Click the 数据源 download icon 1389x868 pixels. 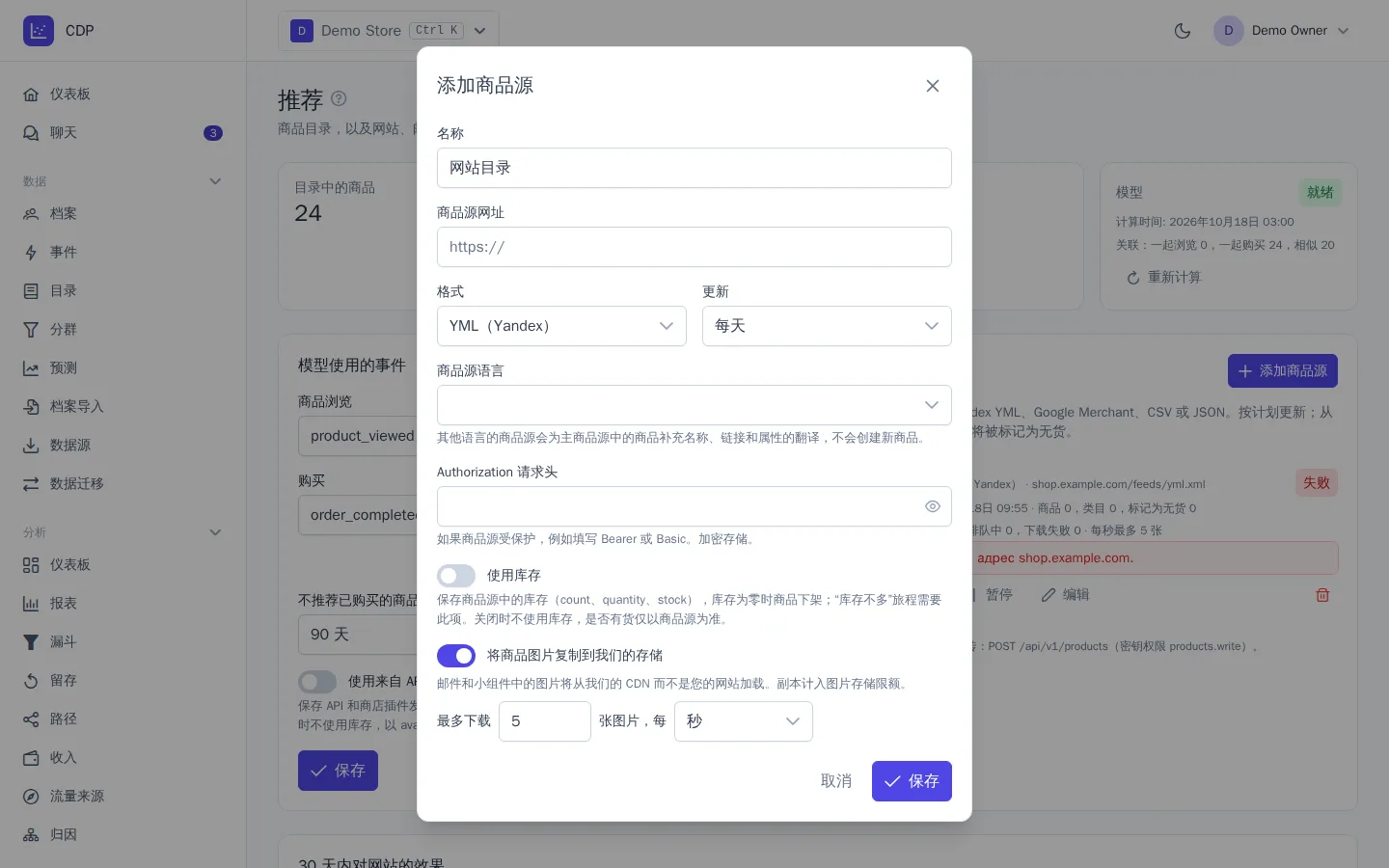(31, 446)
